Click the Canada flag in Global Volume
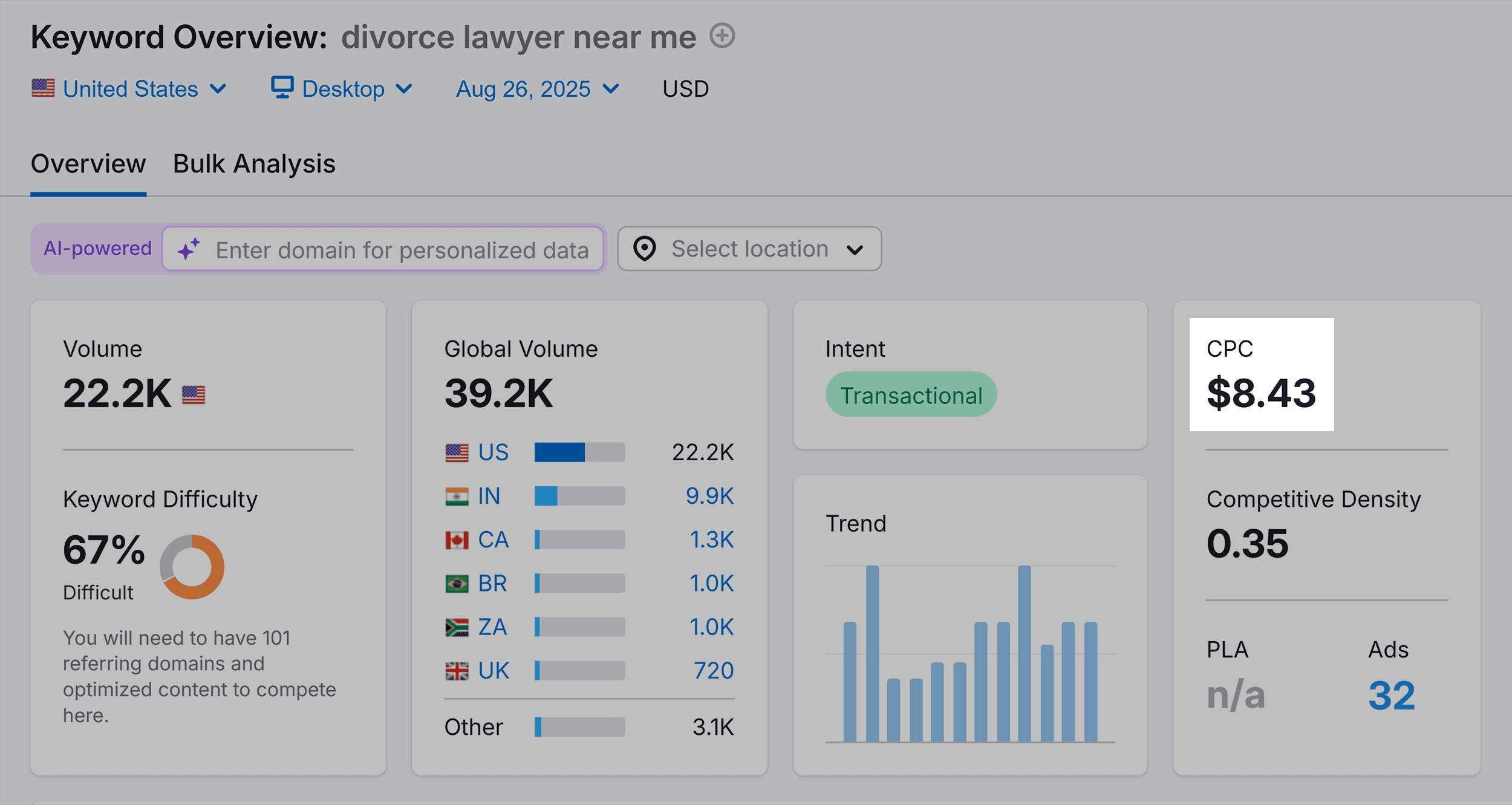 457,540
